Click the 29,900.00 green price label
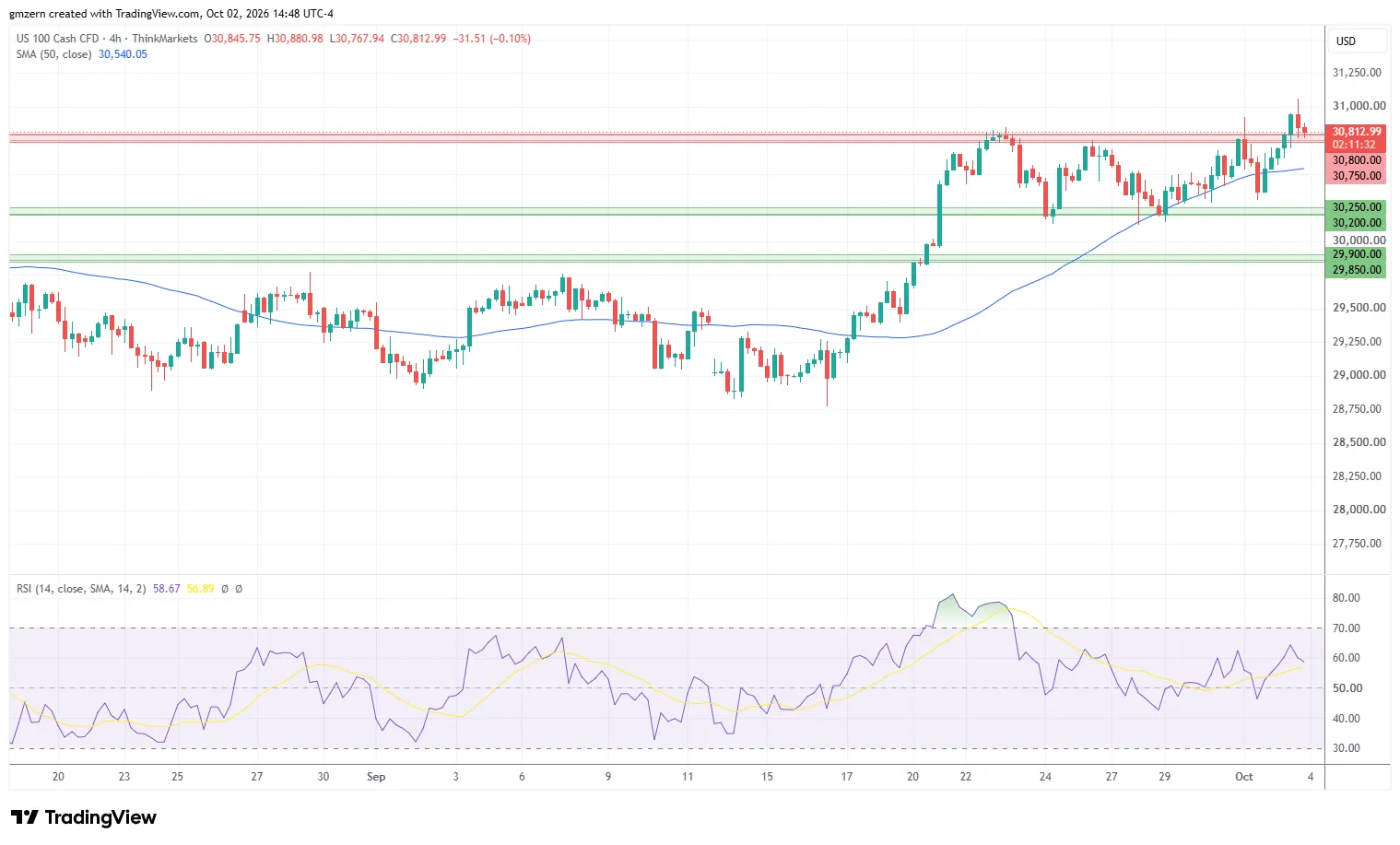1400x845 pixels. 1357,254
